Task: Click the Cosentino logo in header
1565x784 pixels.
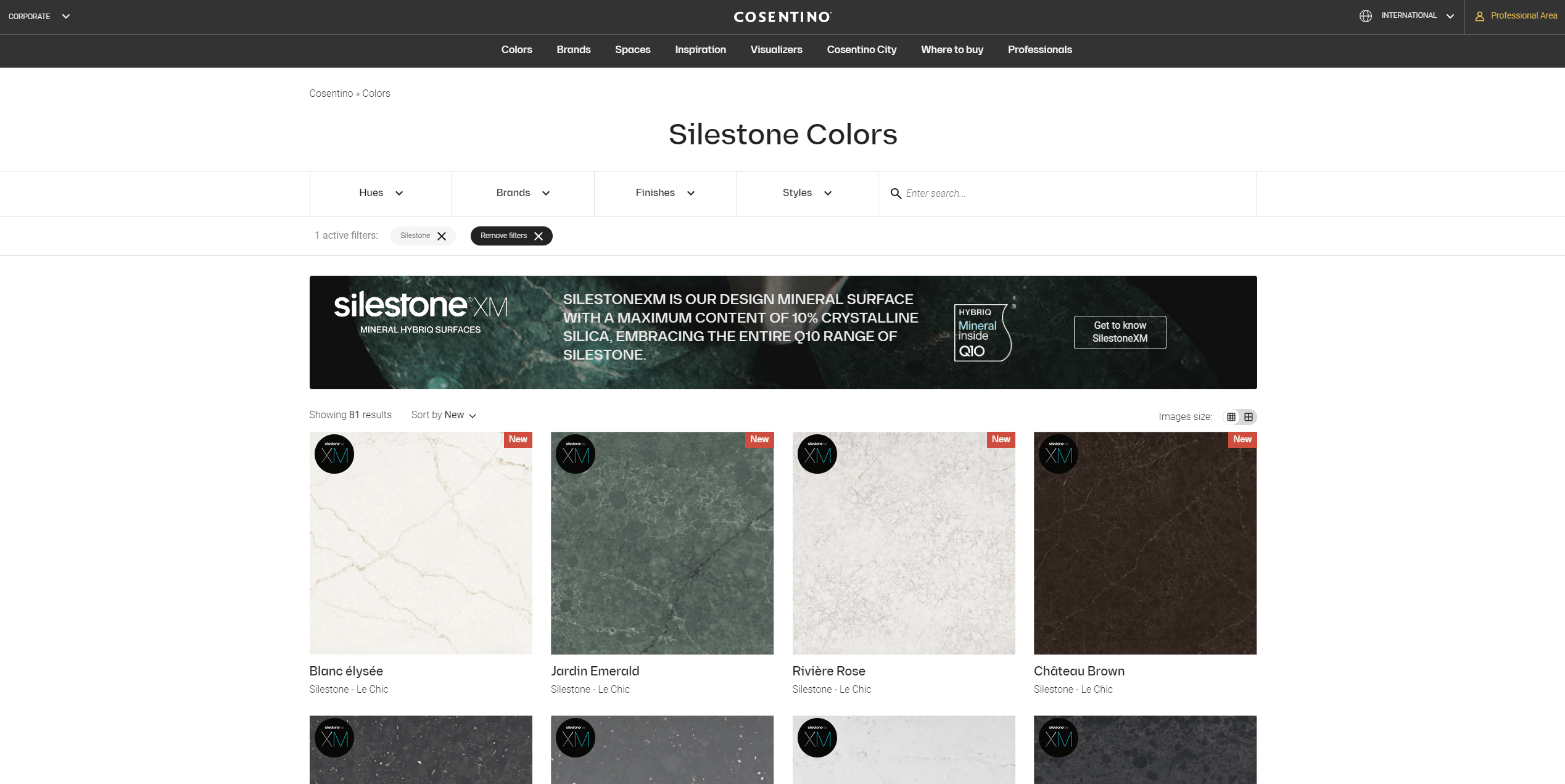Action: pos(782,17)
